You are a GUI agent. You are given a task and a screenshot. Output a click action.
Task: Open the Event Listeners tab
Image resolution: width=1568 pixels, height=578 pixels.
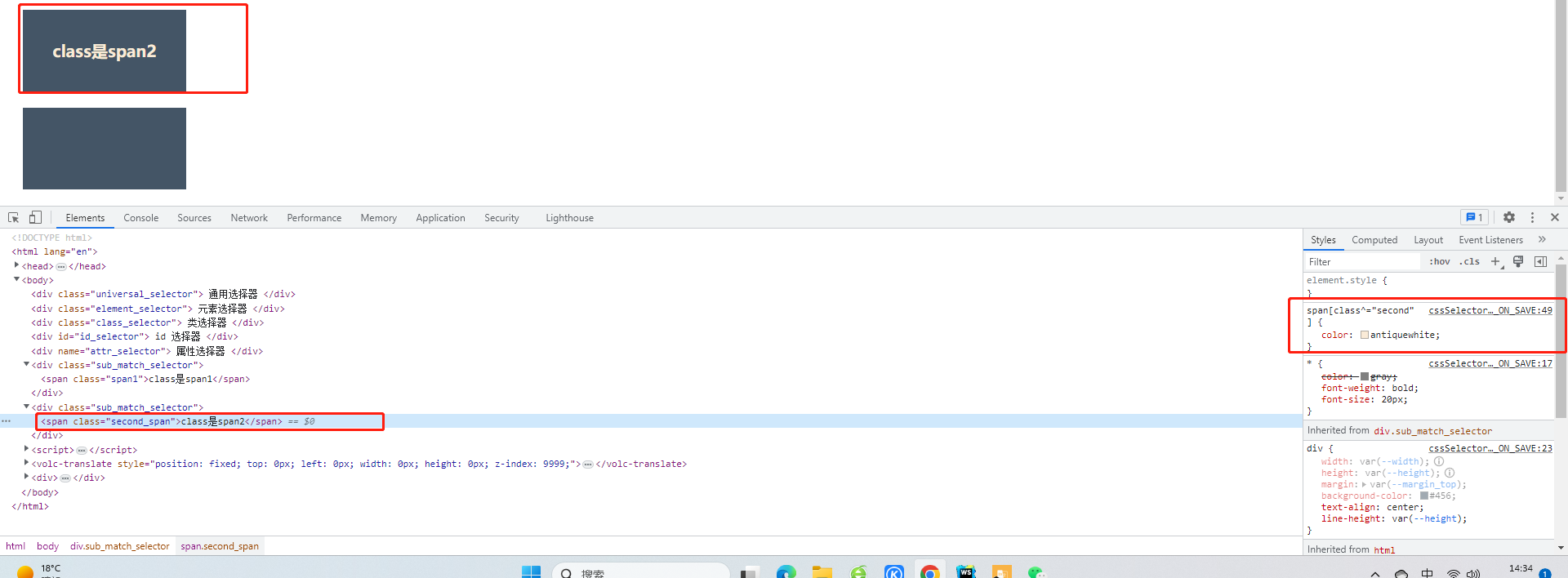[1491, 240]
